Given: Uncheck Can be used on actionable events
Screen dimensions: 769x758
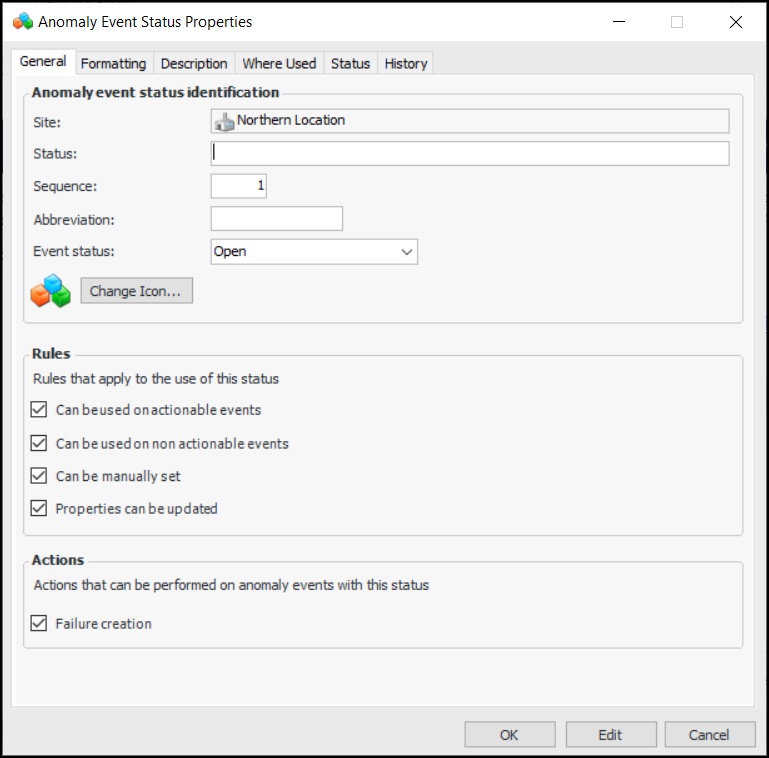Looking at the screenshot, I should point(39,410).
